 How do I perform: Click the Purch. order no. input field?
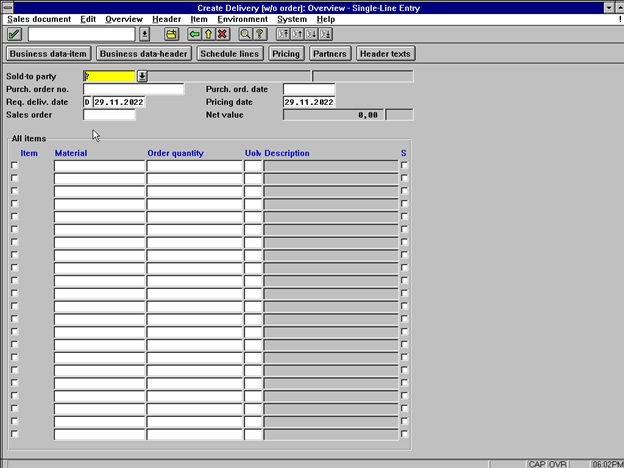point(133,89)
